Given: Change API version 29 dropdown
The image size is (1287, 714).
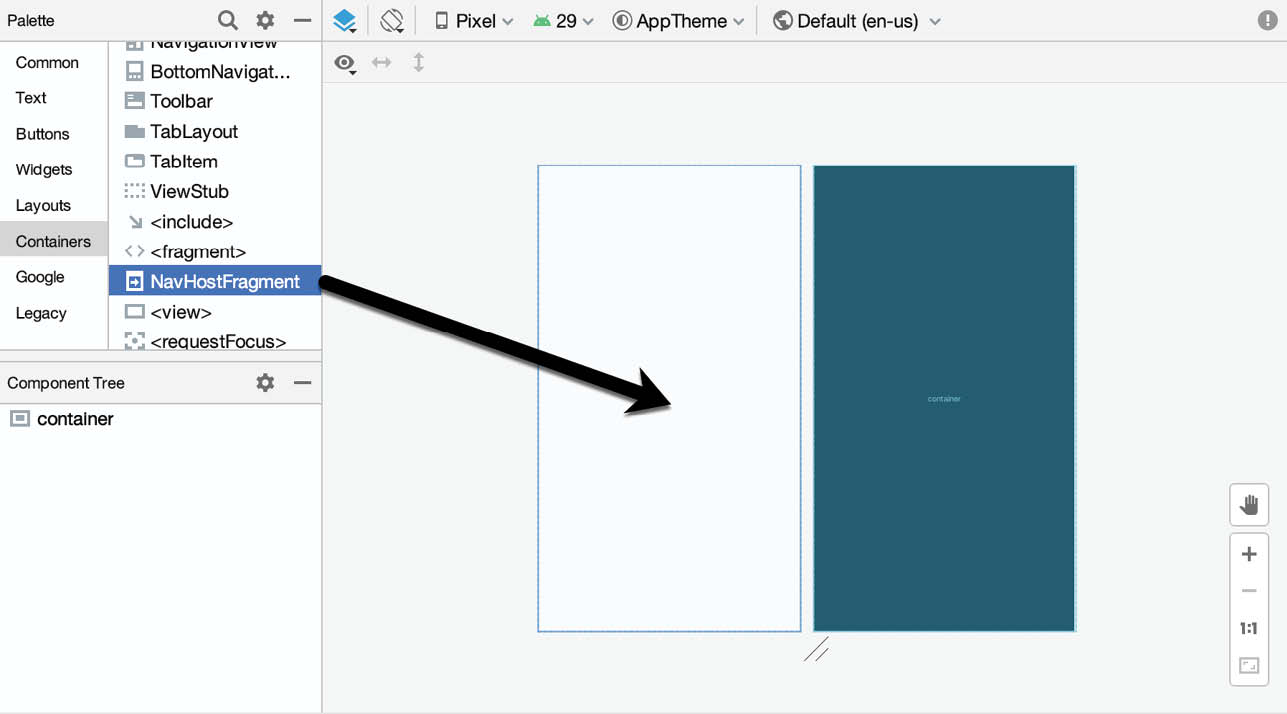Looking at the screenshot, I should [x=563, y=21].
